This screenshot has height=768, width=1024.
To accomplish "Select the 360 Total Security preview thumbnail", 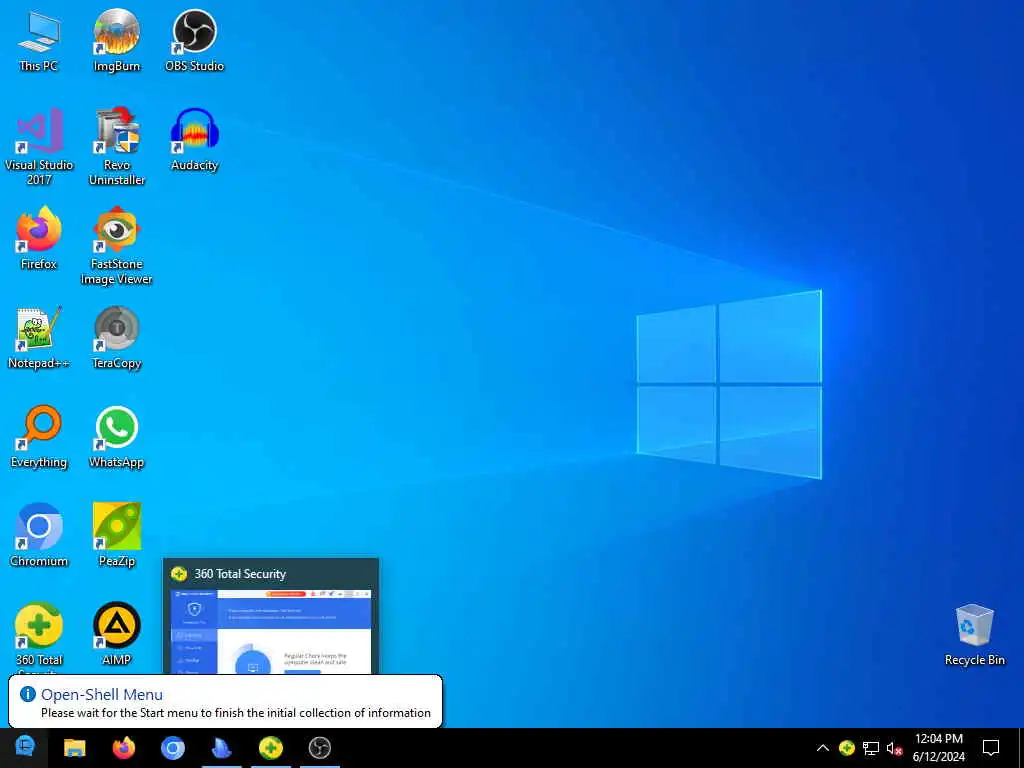I will (x=271, y=632).
